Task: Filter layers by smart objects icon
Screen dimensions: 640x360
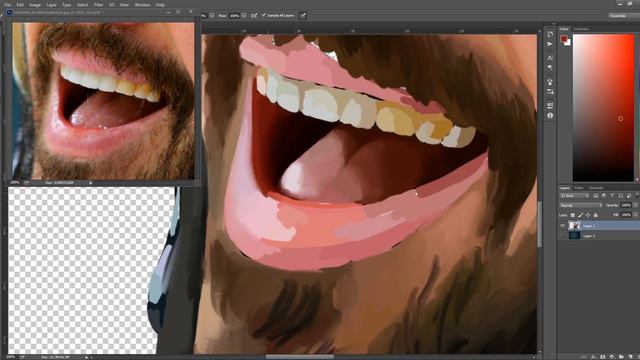Action: [x=629, y=196]
